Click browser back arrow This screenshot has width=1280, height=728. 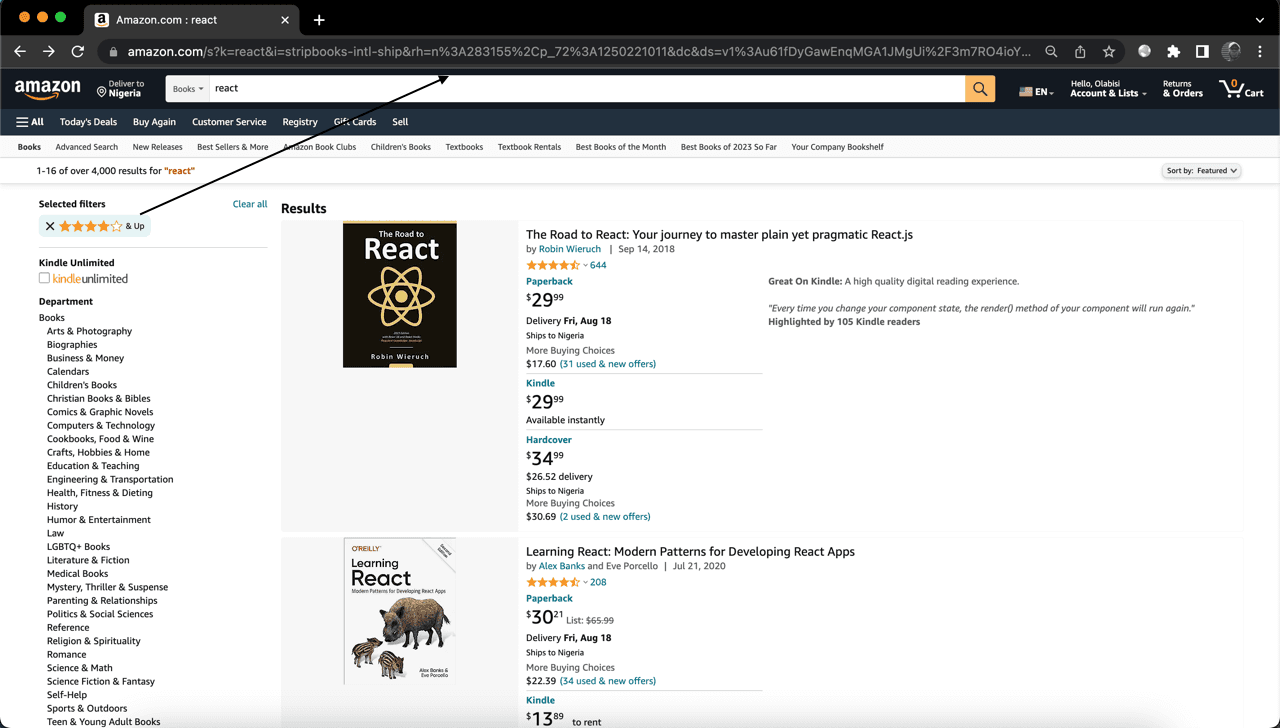(20, 51)
